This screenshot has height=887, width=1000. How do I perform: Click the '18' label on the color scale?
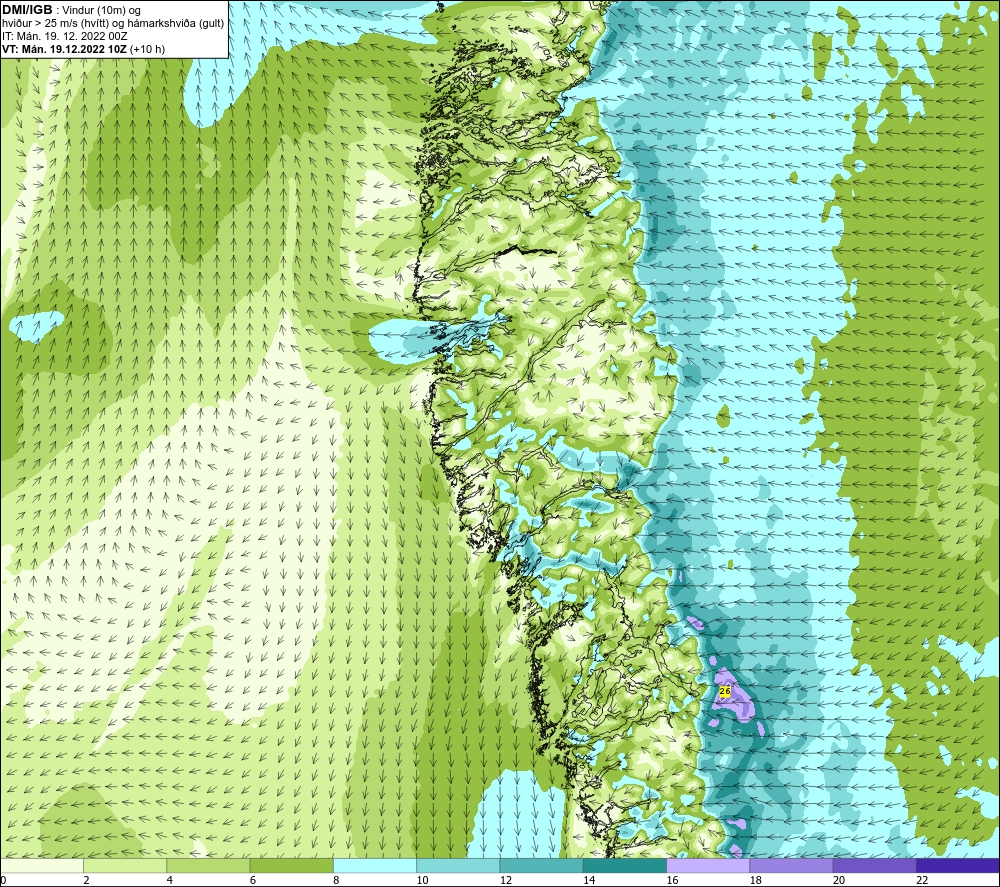[x=755, y=880]
